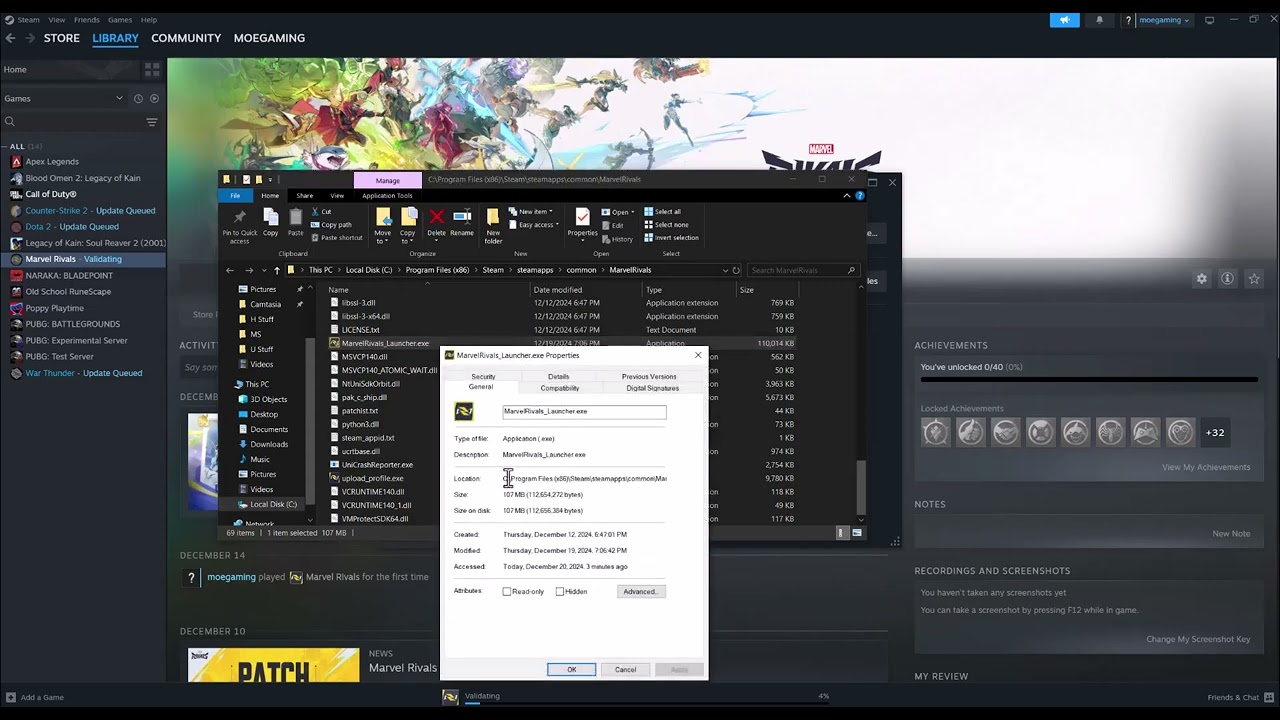1280x720 pixels.
Task: Click Pin to Quick access in Explorer ribbon
Action: [239, 225]
